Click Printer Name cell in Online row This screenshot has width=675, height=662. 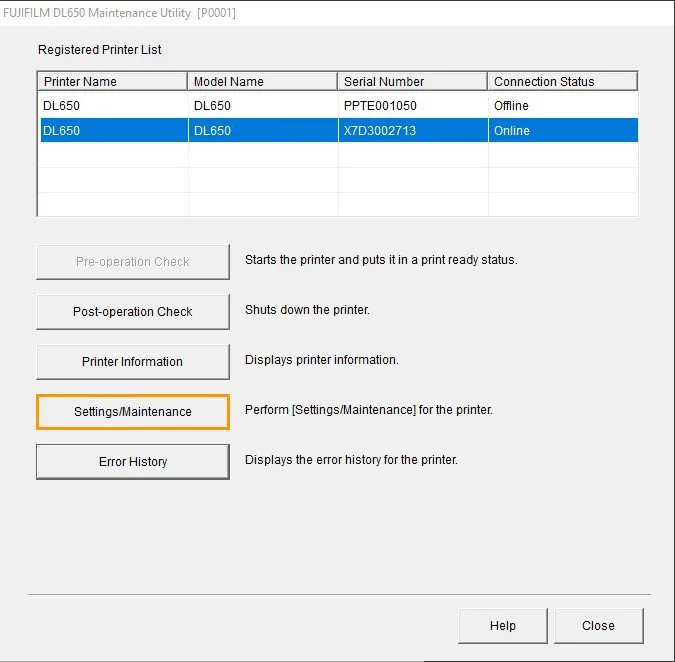coord(114,130)
